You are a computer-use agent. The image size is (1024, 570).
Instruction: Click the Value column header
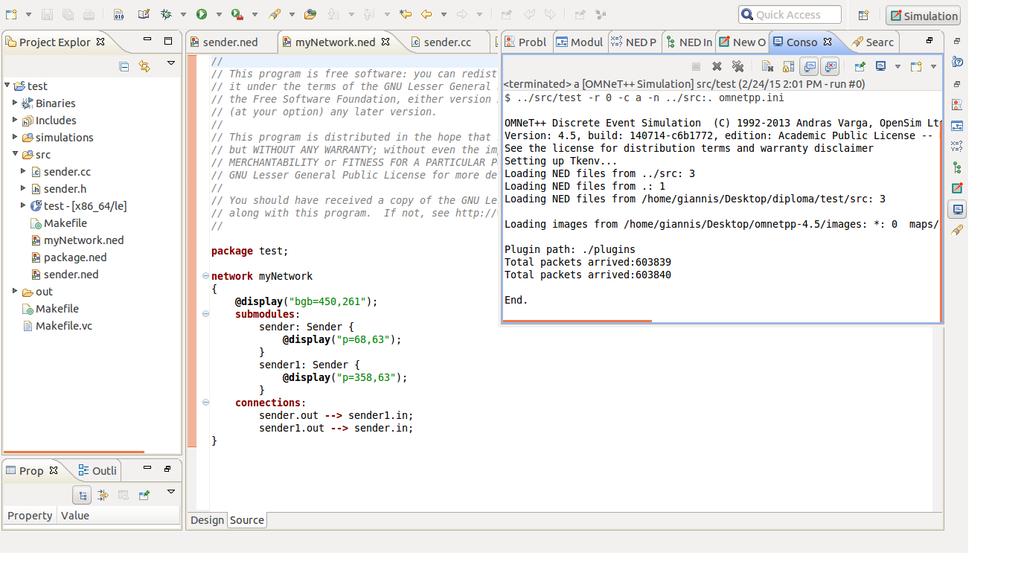pyautogui.click(x=75, y=515)
